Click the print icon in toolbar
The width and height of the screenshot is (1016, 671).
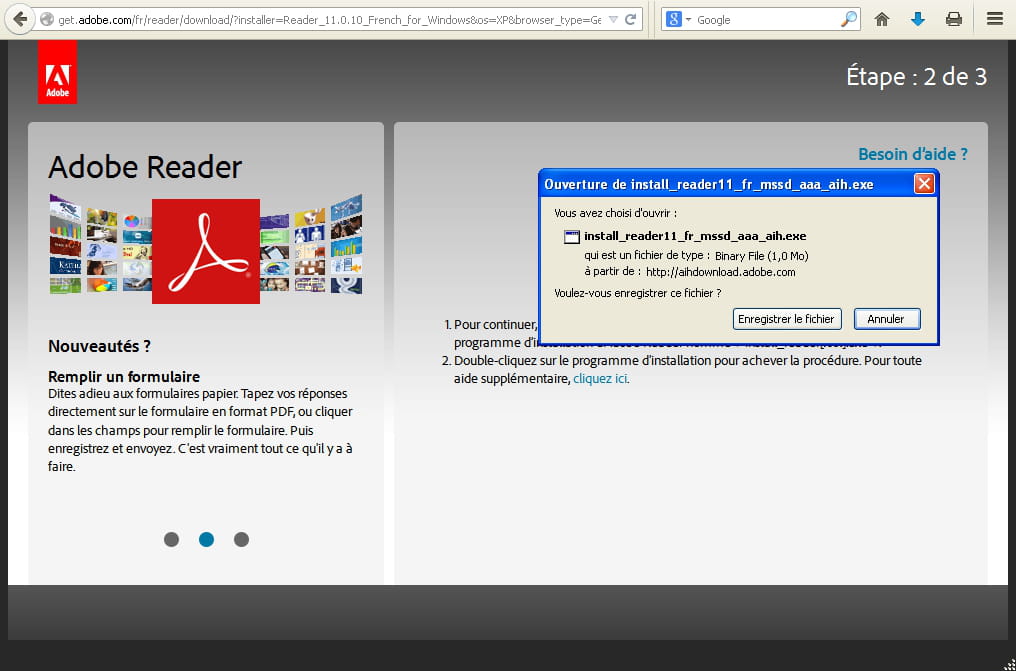(954, 19)
